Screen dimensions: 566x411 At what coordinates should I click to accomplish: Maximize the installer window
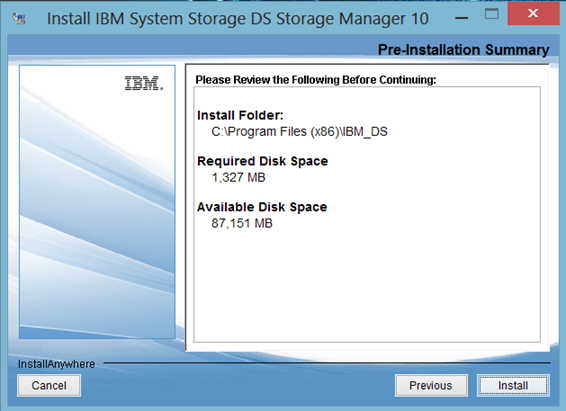(491, 14)
